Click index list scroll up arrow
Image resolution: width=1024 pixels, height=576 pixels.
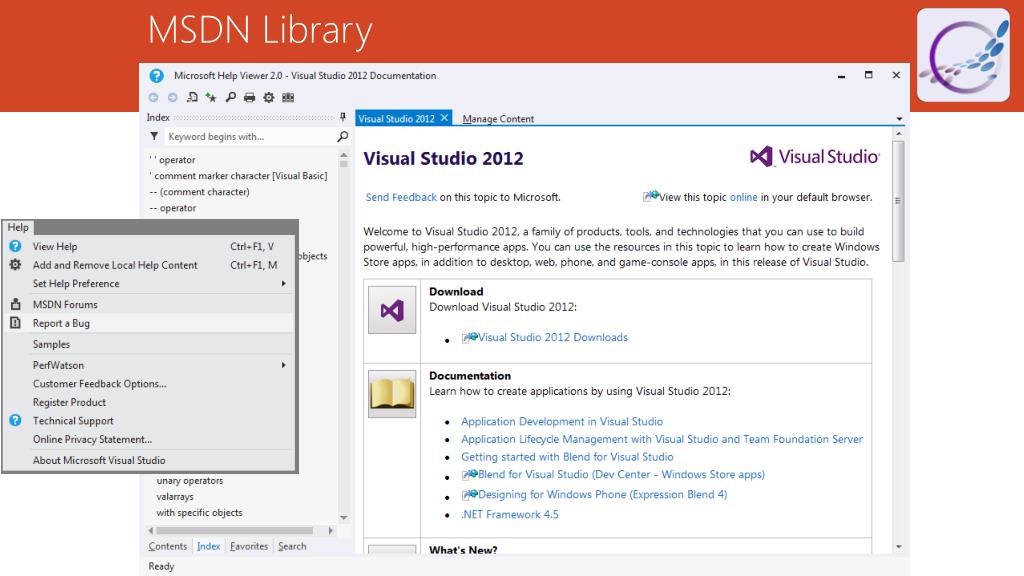344,155
